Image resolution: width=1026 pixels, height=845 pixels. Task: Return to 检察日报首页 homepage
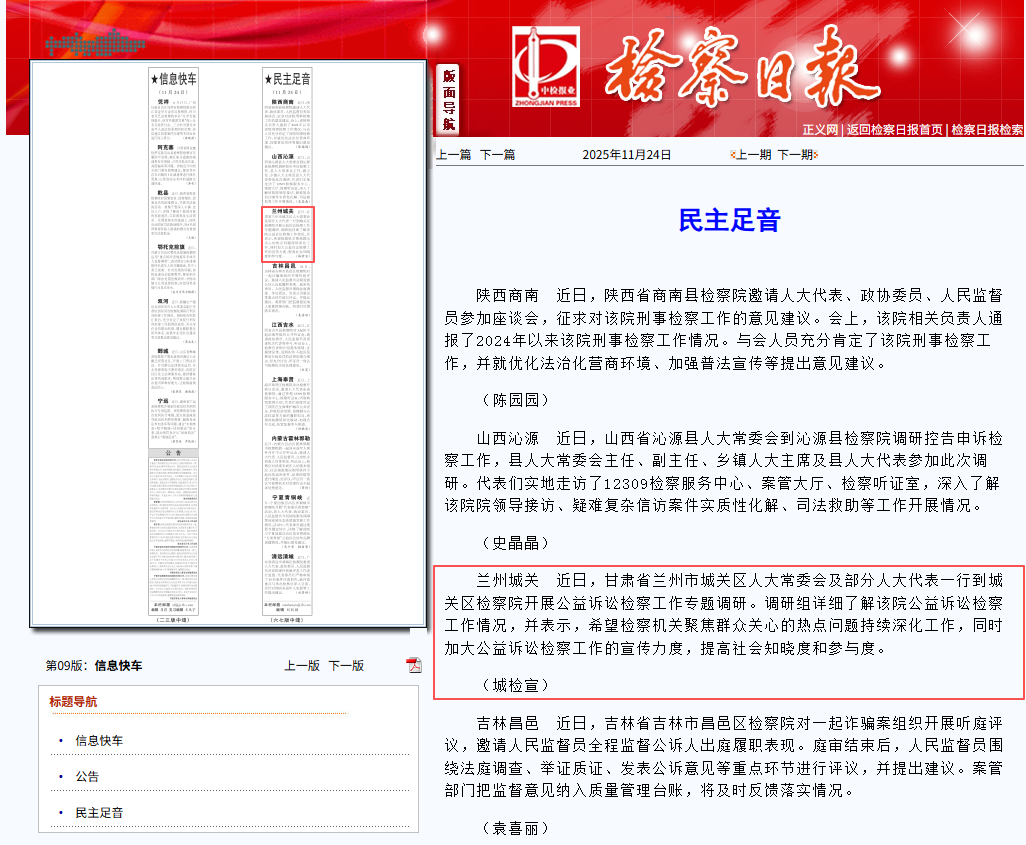tap(894, 130)
